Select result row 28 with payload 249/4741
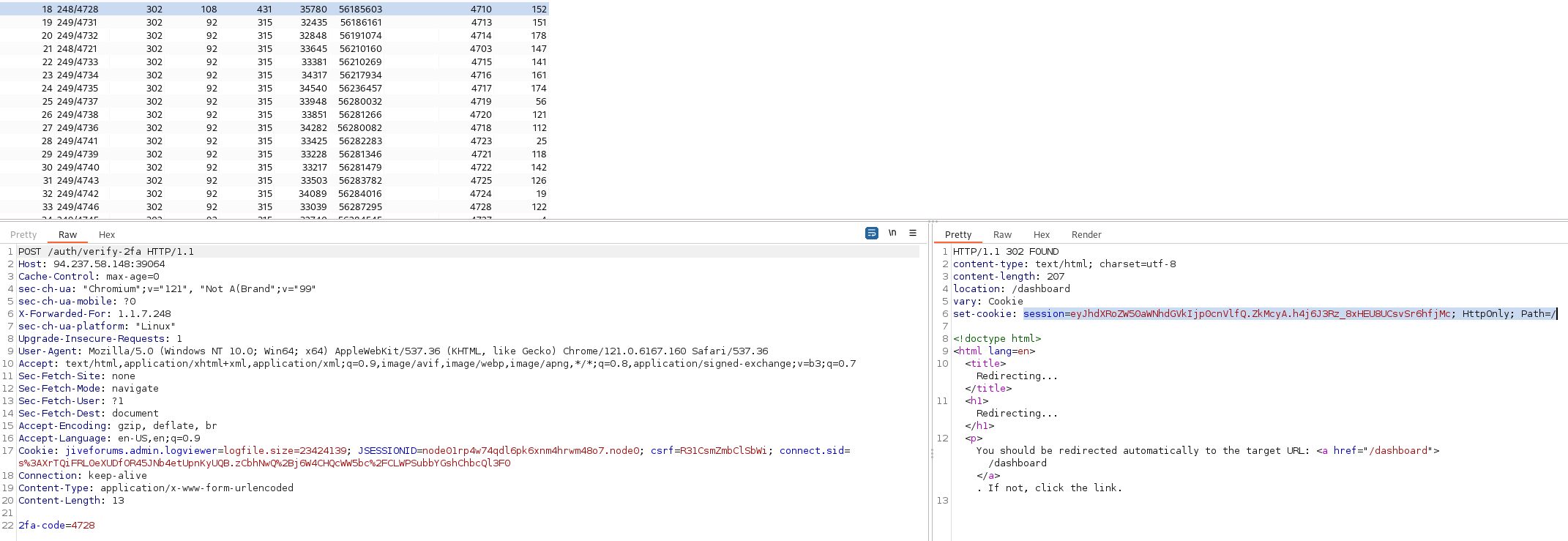Viewport: 1568px width, 541px height. click(275, 141)
